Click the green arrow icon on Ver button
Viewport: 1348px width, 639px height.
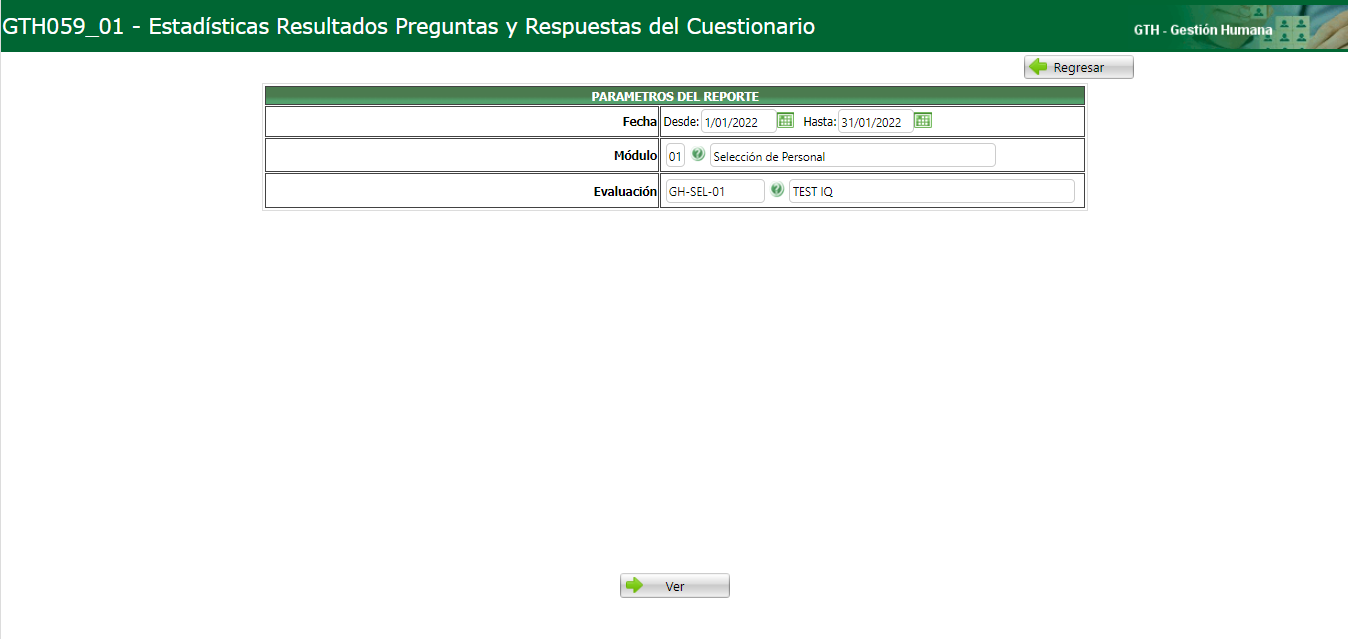pyautogui.click(x=633, y=585)
